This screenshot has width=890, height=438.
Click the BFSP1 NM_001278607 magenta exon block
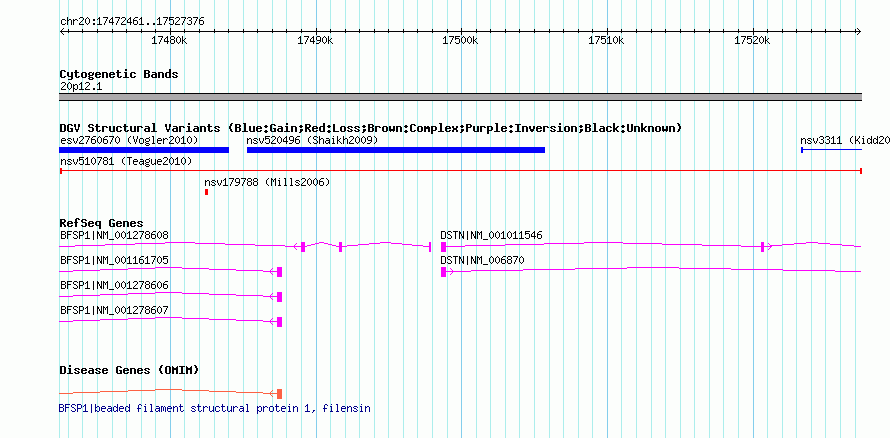coord(279,322)
